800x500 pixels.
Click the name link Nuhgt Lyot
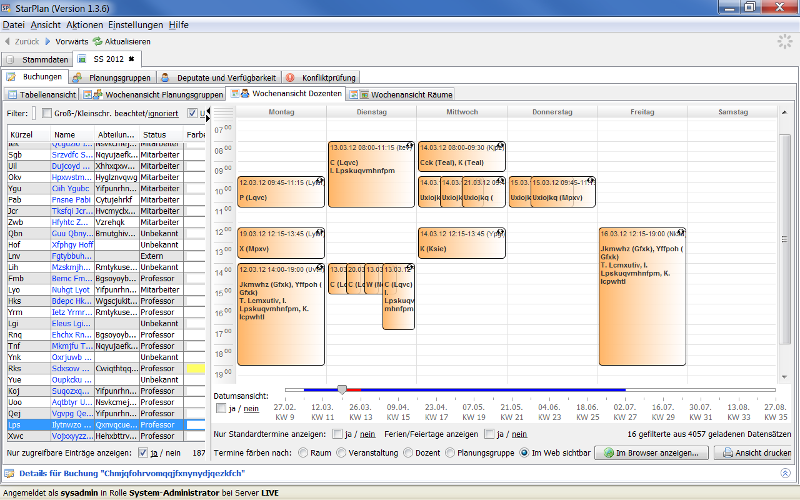pos(70,289)
